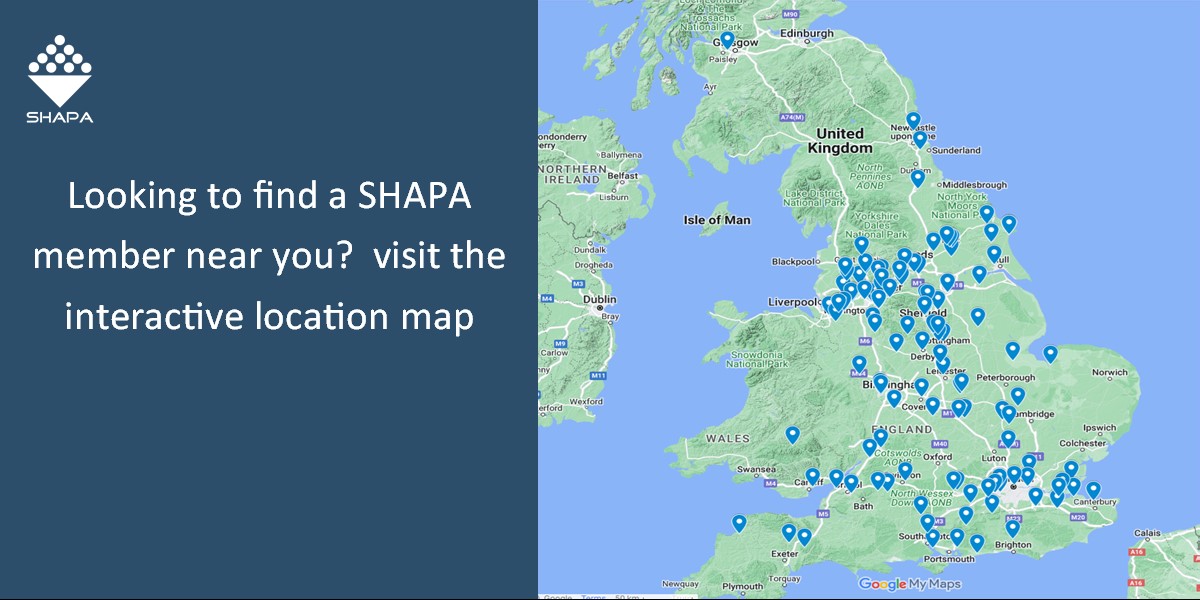Click the Google My Maps logo

click(x=909, y=584)
